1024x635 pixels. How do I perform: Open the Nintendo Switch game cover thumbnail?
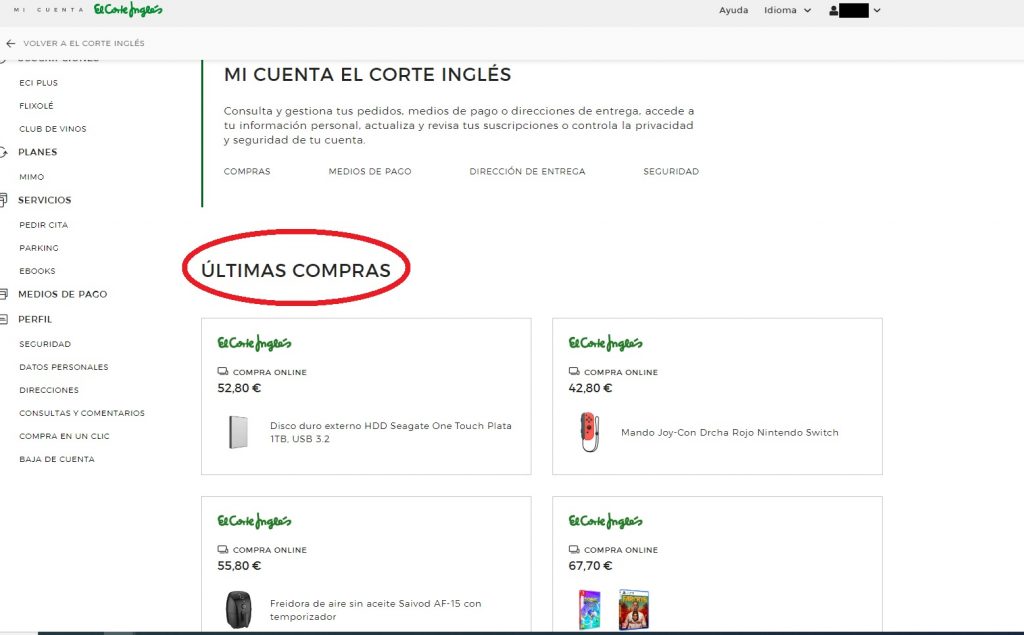click(589, 610)
